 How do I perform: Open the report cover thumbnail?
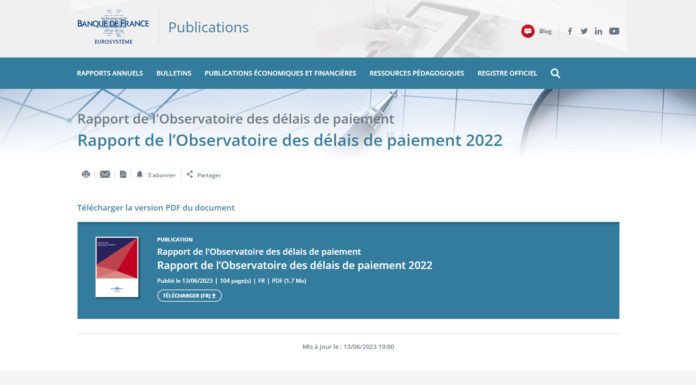point(117,267)
